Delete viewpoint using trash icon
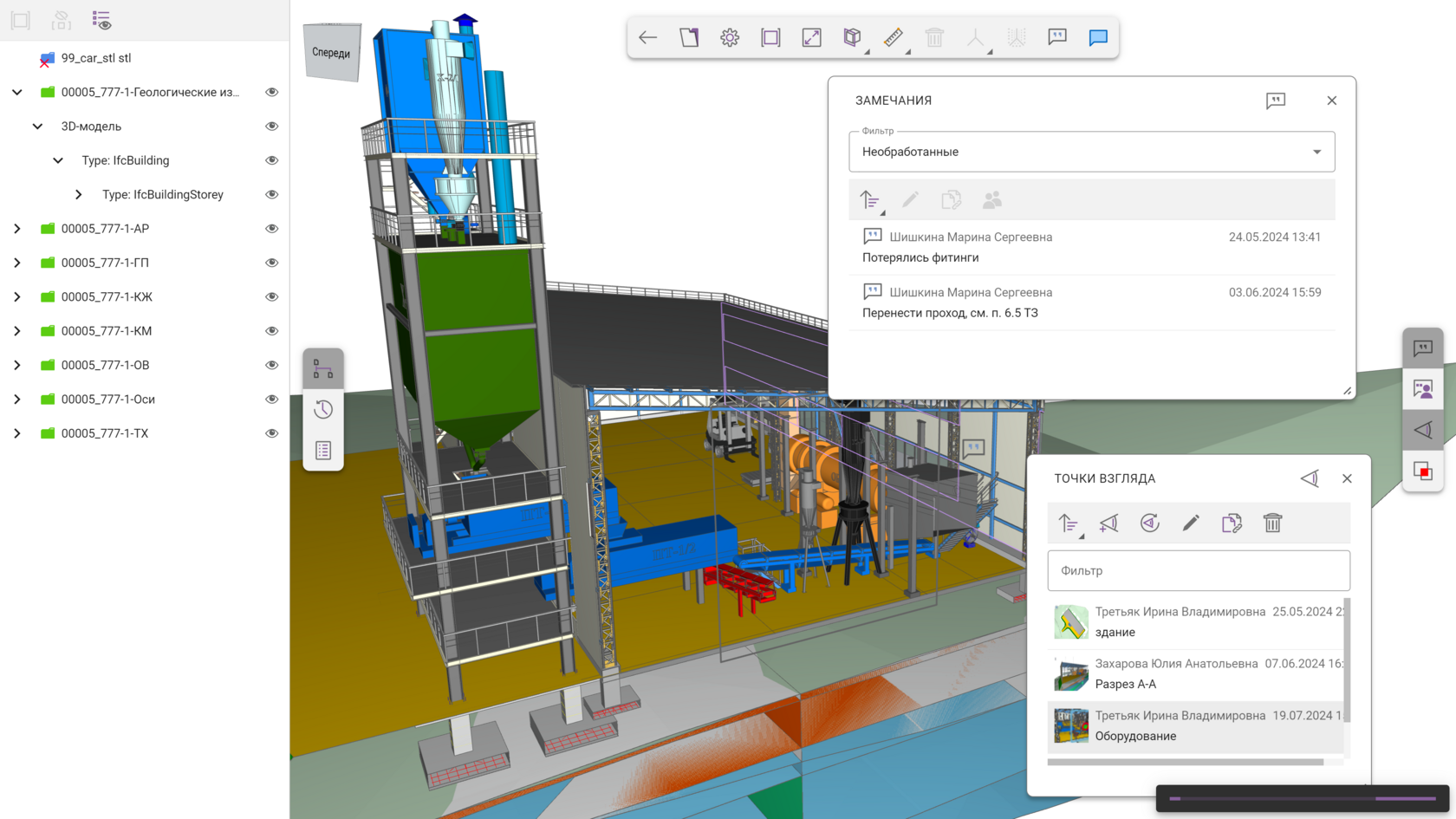 (1272, 523)
